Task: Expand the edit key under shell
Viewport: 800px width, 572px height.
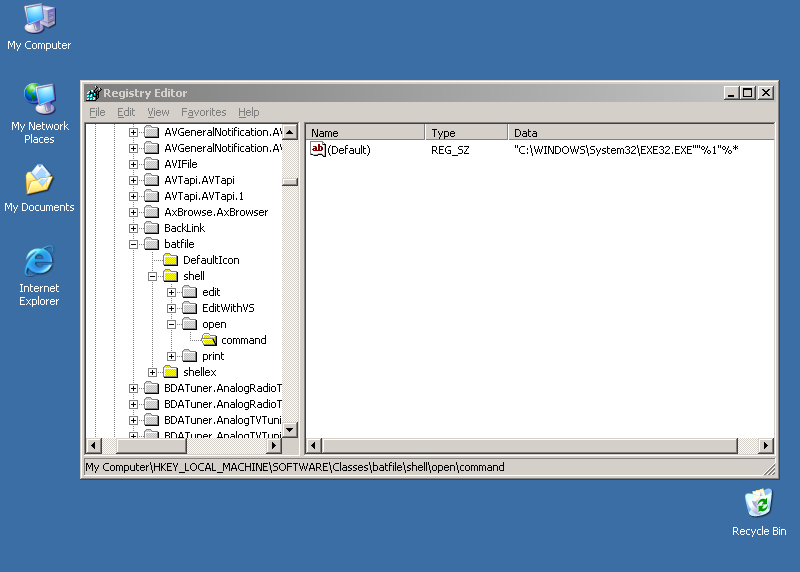Action: (x=171, y=292)
